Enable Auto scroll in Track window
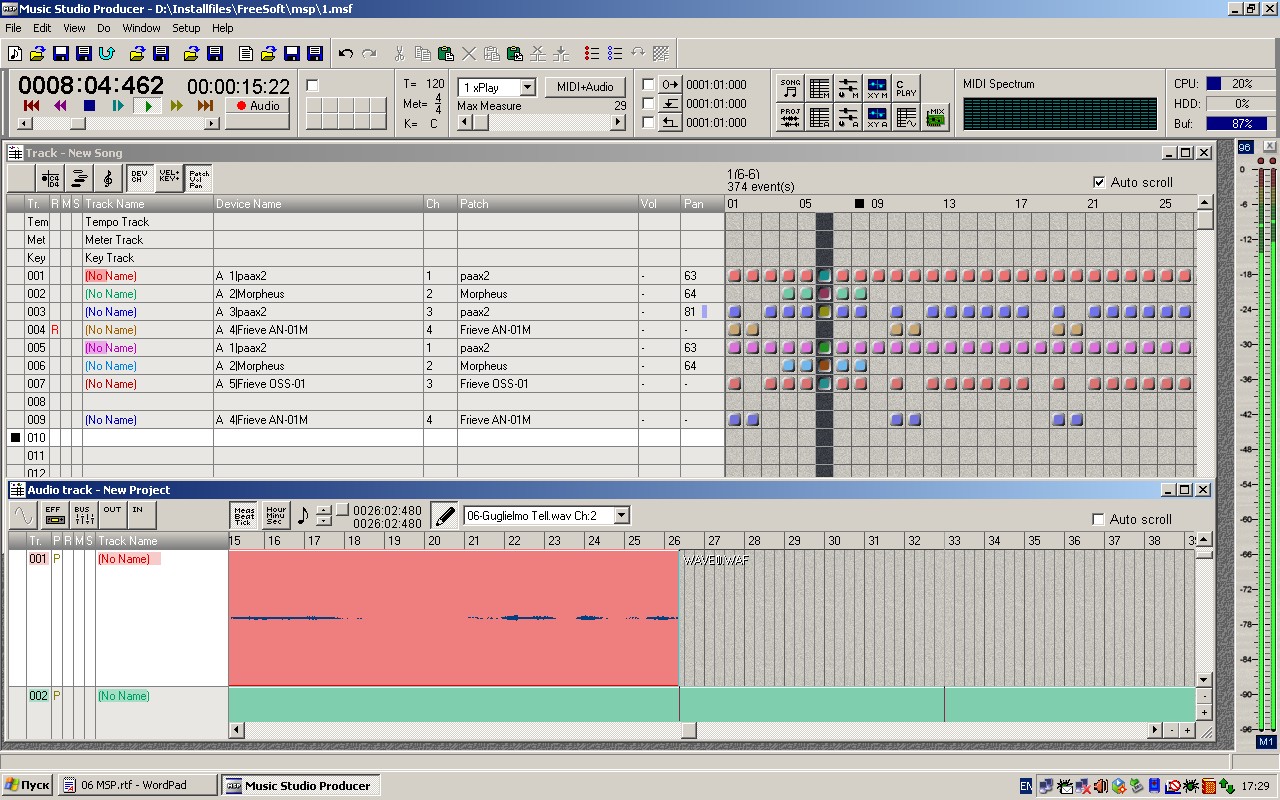 pyautogui.click(x=1100, y=182)
